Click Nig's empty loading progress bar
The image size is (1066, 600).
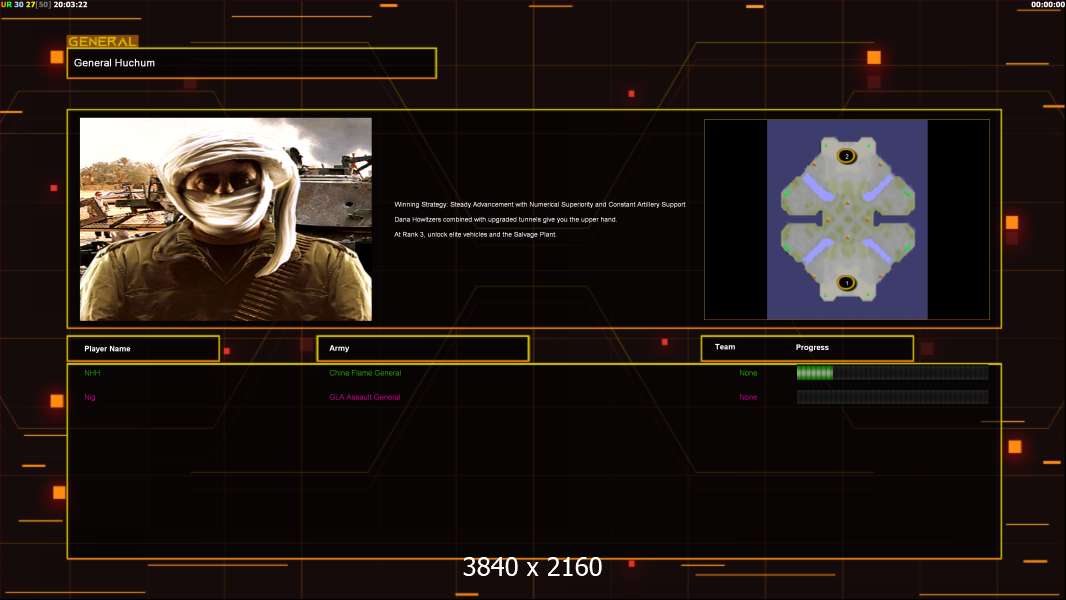tap(892, 397)
